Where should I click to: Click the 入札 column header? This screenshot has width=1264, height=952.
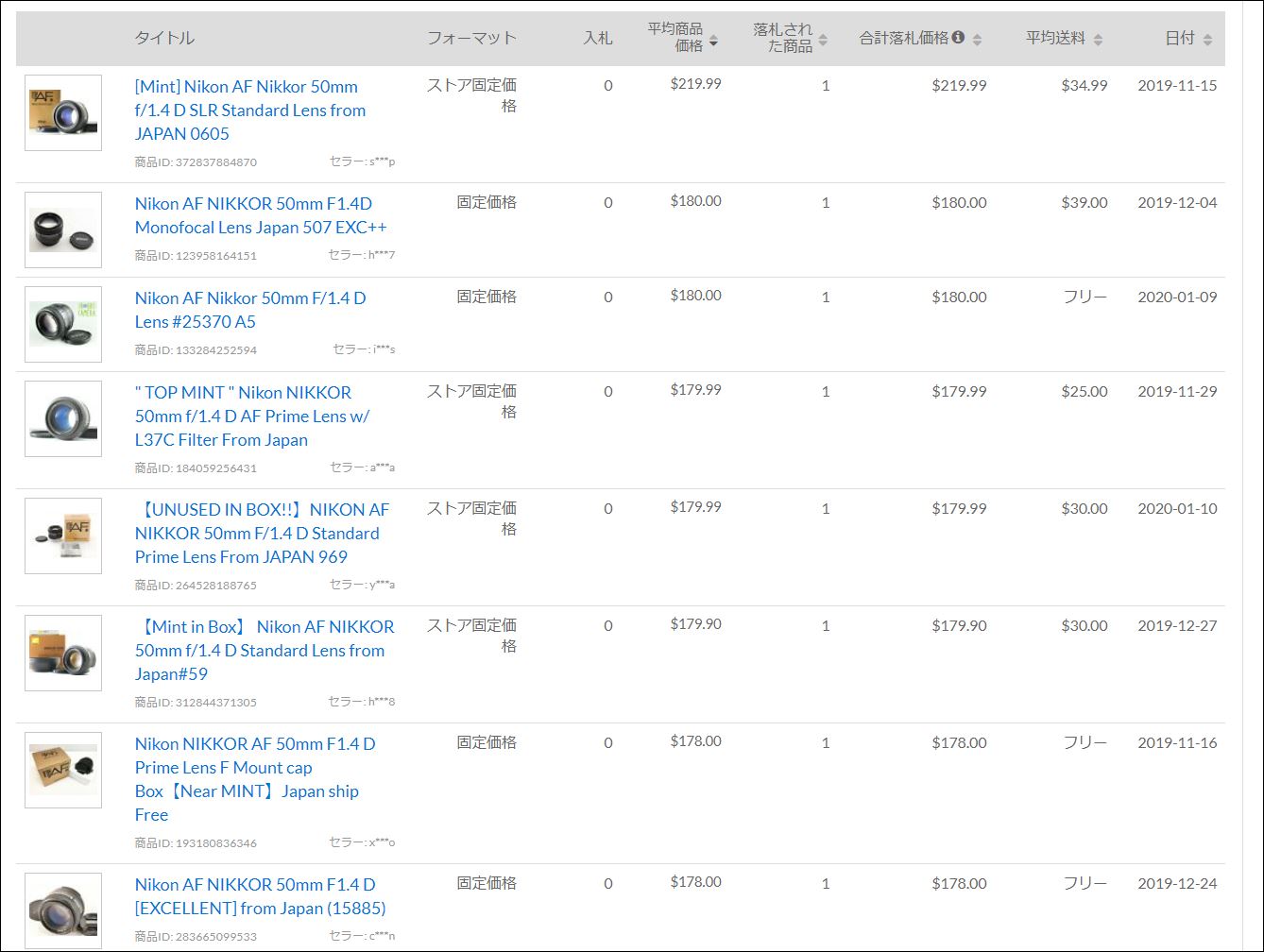pyautogui.click(x=598, y=38)
